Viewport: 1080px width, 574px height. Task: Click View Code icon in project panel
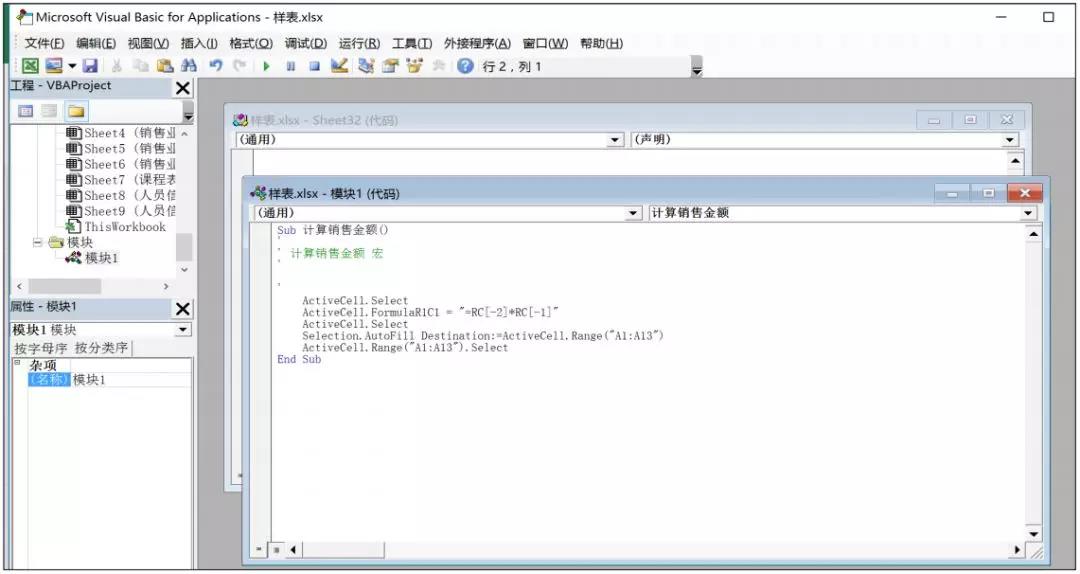[25, 111]
